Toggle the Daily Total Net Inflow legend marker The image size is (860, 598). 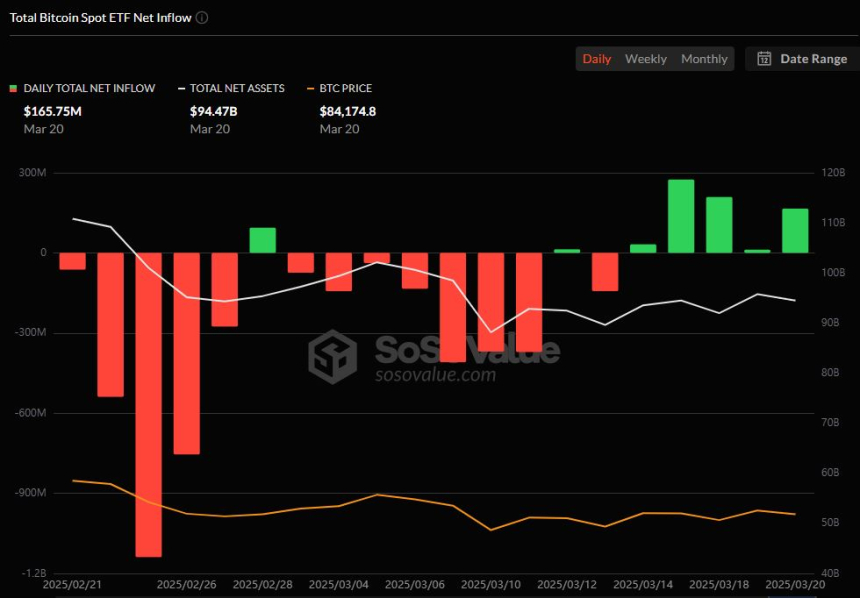(13, 88)
